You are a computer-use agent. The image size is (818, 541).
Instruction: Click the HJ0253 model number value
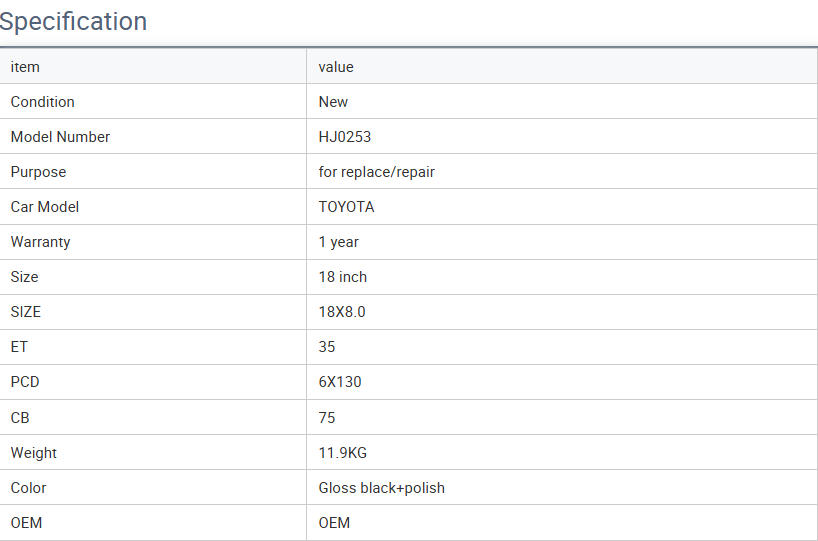345,137
